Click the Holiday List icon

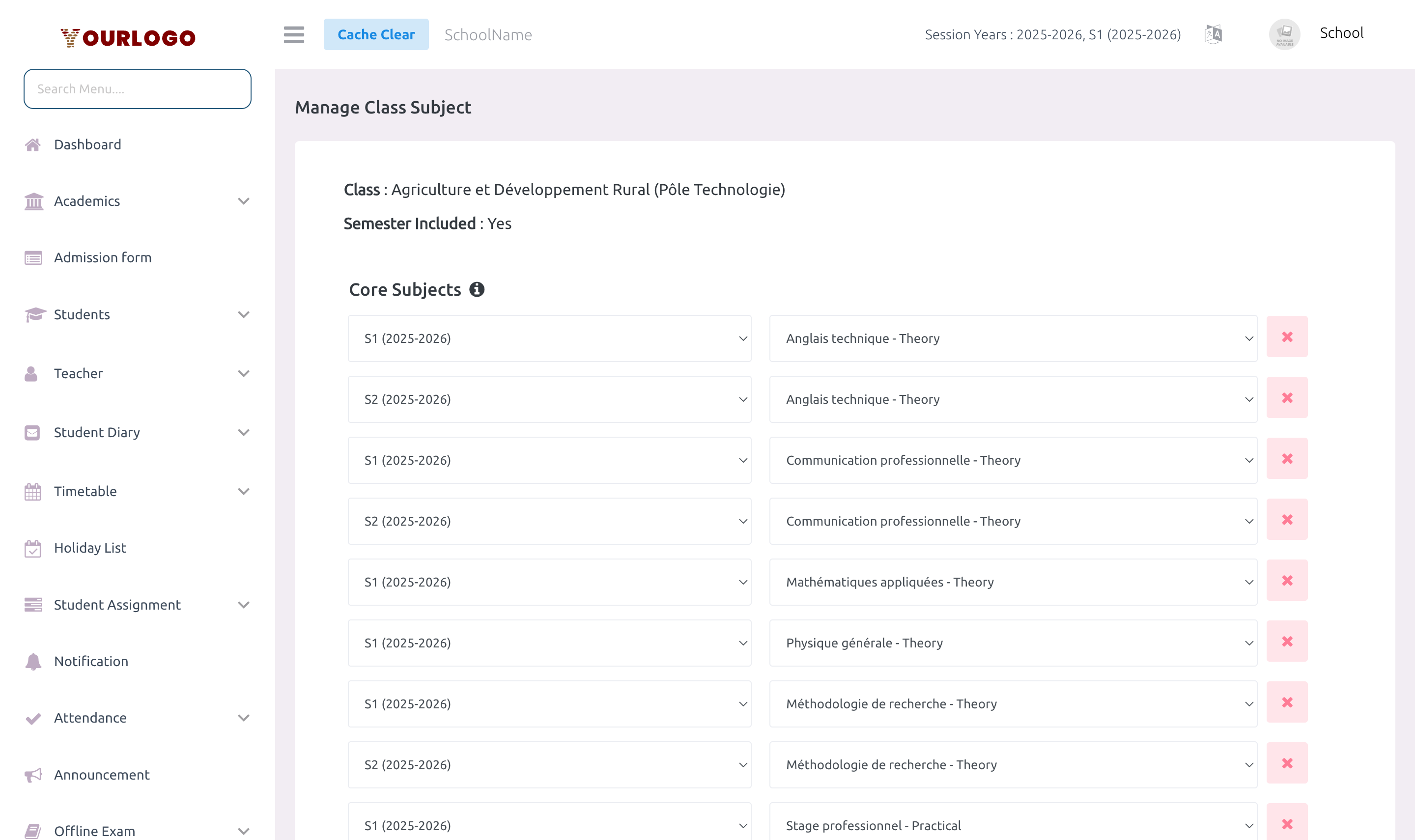coord(32,547)
